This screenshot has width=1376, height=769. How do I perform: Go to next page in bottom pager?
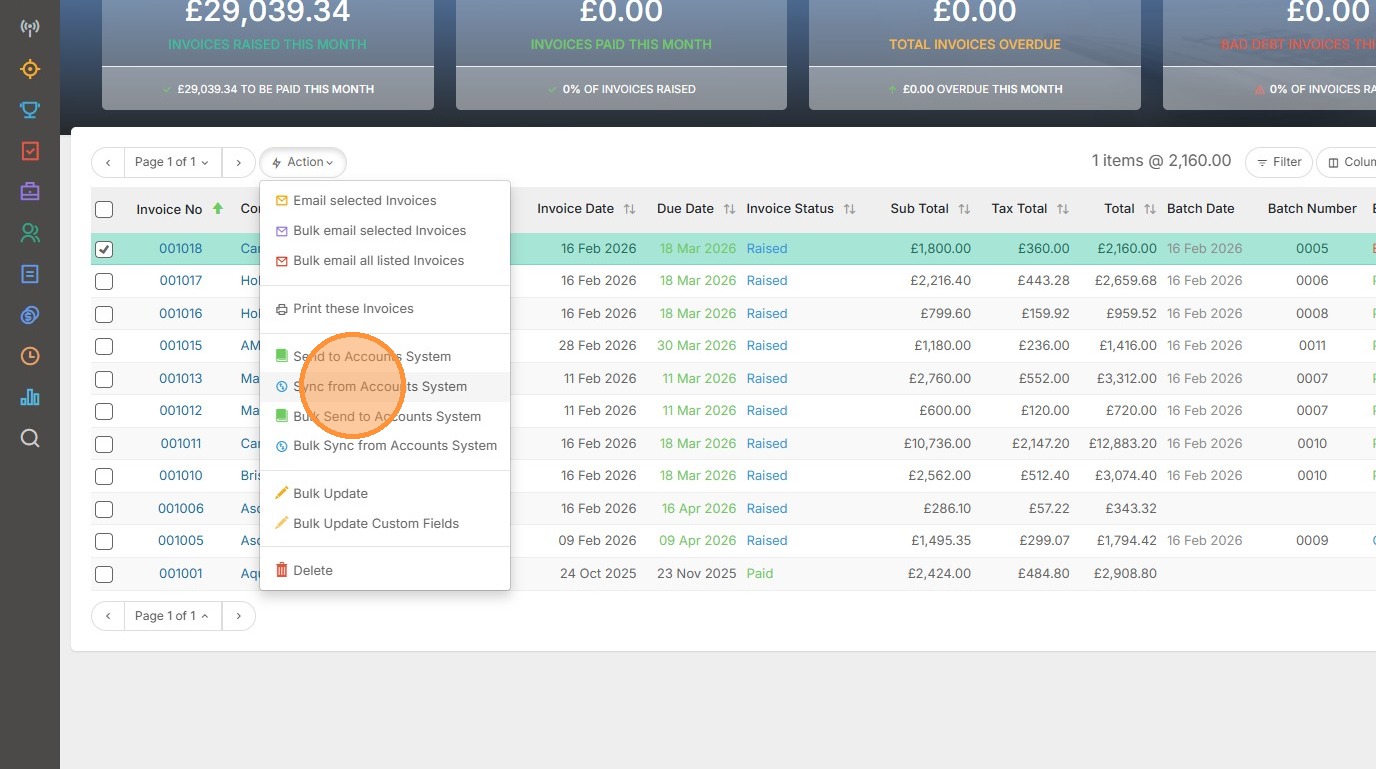click(238, 616)
